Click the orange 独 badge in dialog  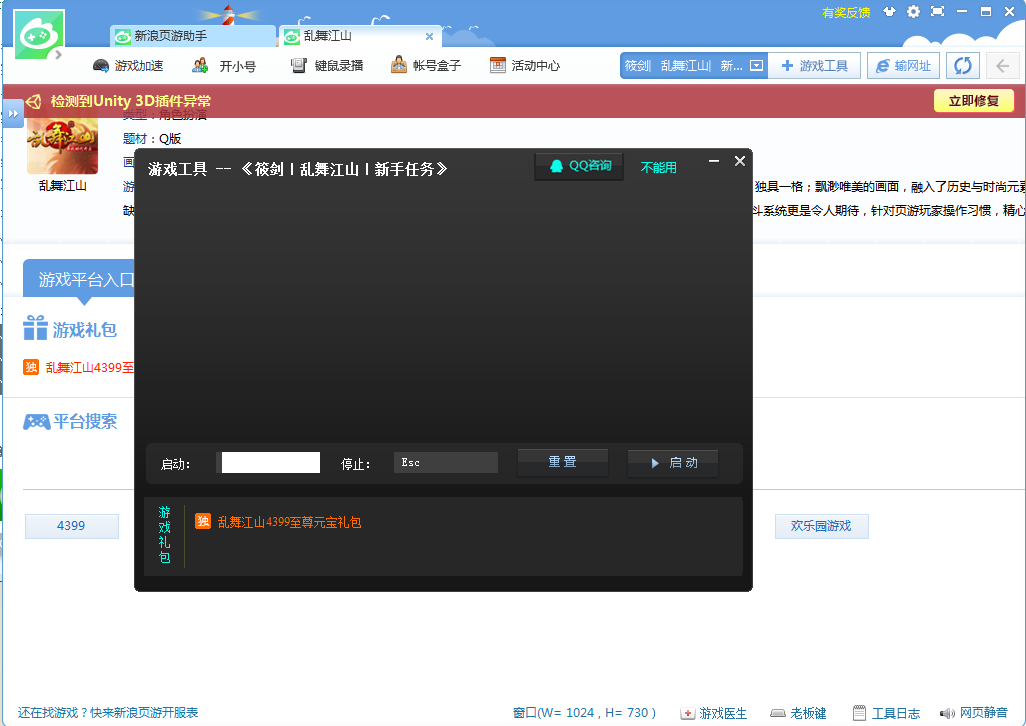point(203,521)
